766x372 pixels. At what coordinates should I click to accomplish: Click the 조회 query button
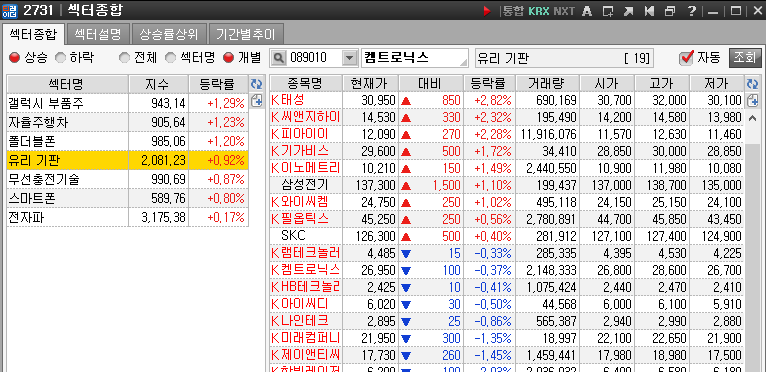[745, 58]
